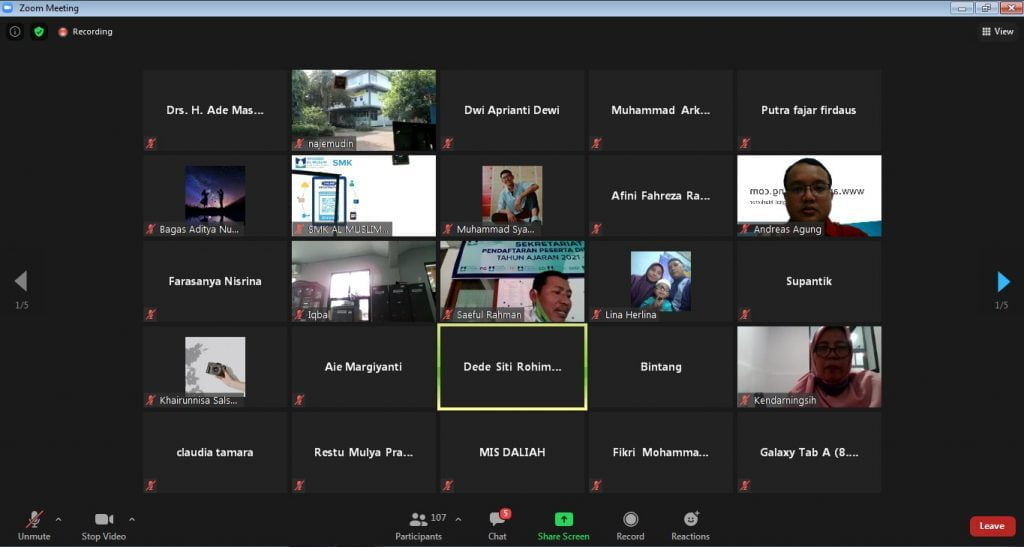This screenshot has width=1024, height=547.
Task: Click muted mic icon on Supantik tile
Action: tap(745, 314)
